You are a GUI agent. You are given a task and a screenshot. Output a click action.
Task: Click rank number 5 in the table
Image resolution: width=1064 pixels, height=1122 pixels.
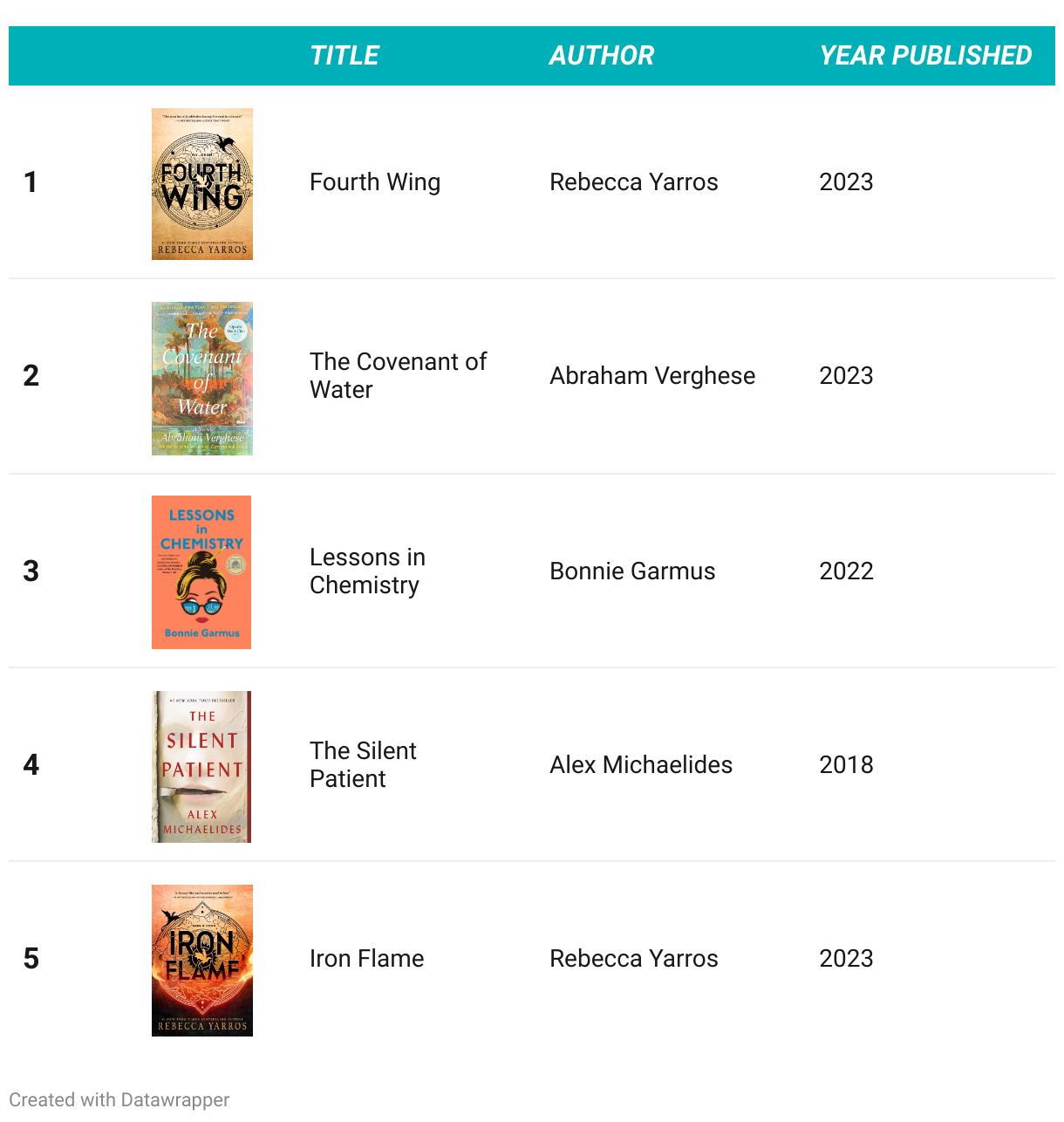pos(31,958)
